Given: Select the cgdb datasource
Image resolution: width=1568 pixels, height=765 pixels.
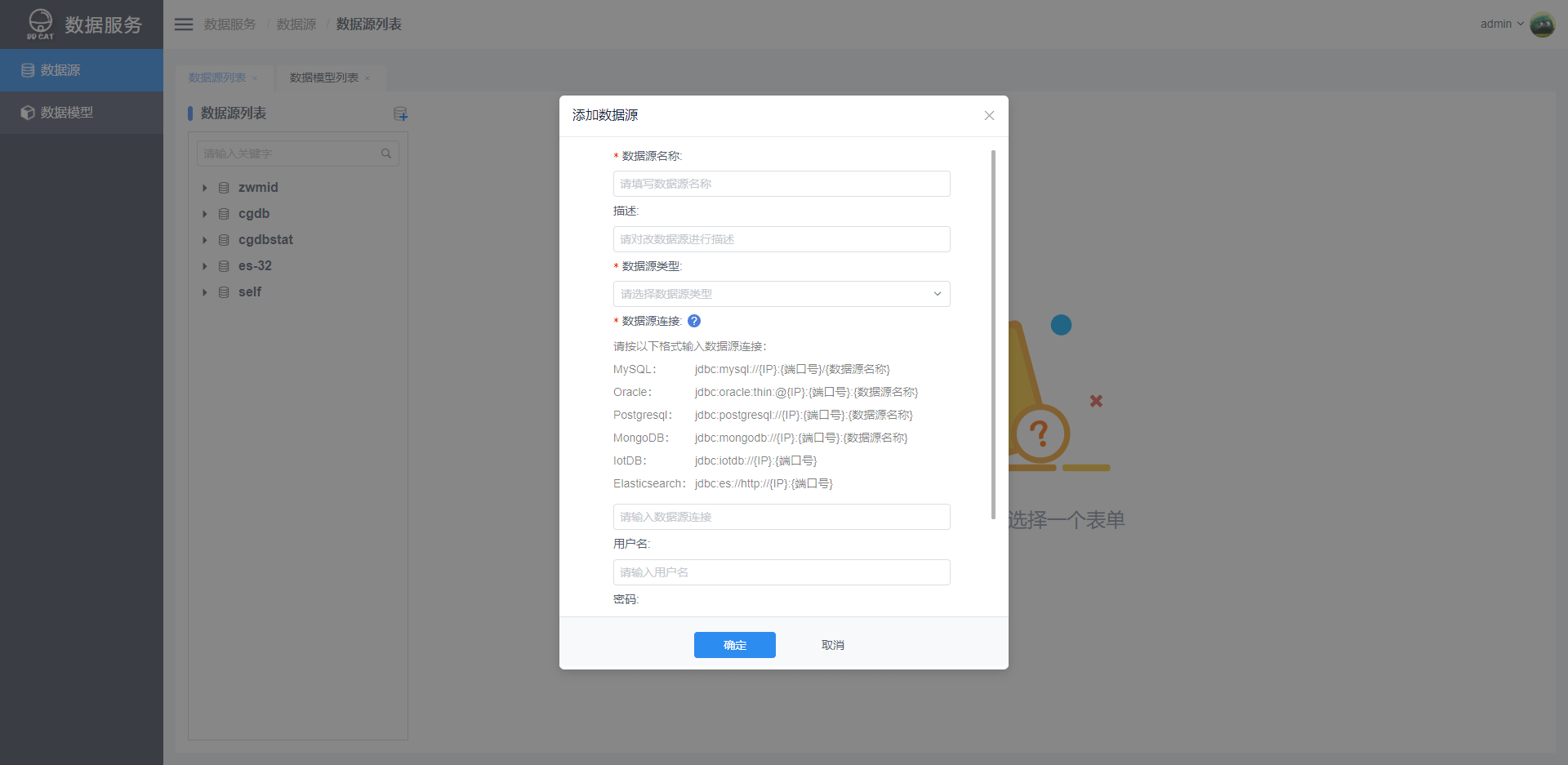Looking at the screenshot, I should [254, 214].
